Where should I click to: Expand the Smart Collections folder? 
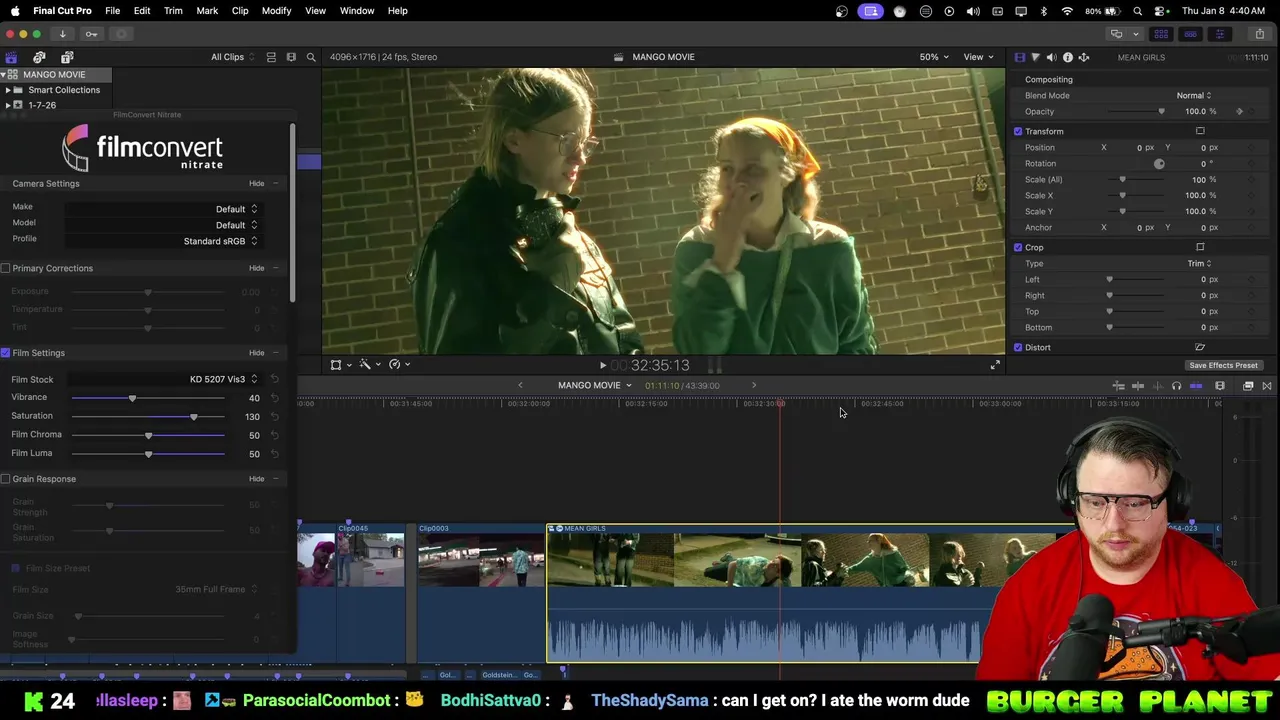[x=7, y=90]
